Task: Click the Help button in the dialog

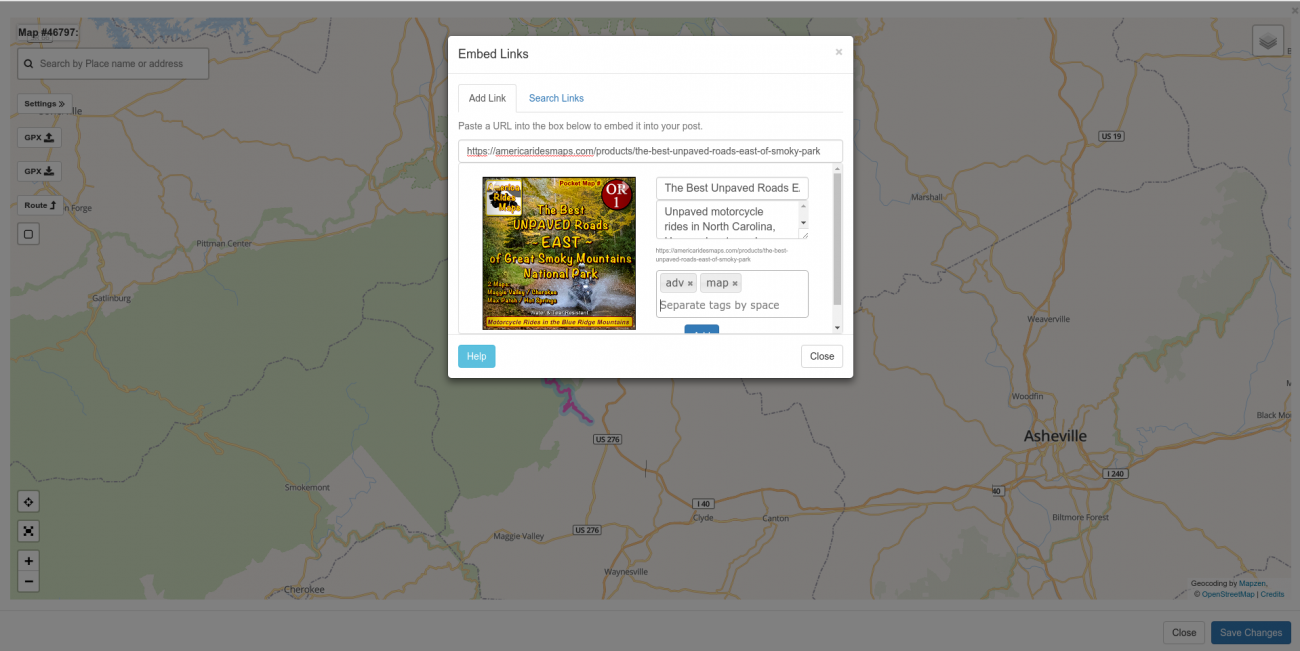Action: 476,356
